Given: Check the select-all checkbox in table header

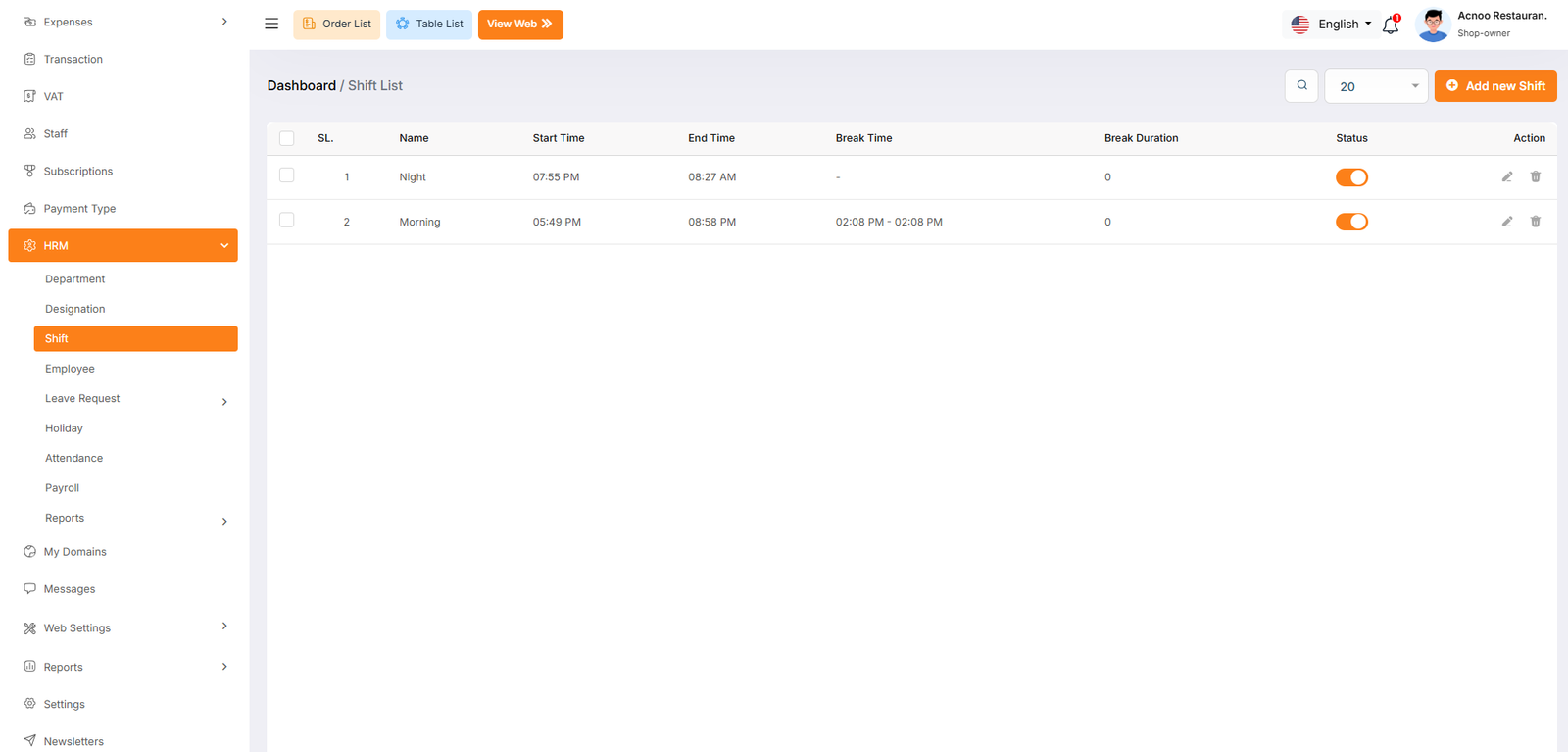Looking at the screenshot, I should point(287,138).
